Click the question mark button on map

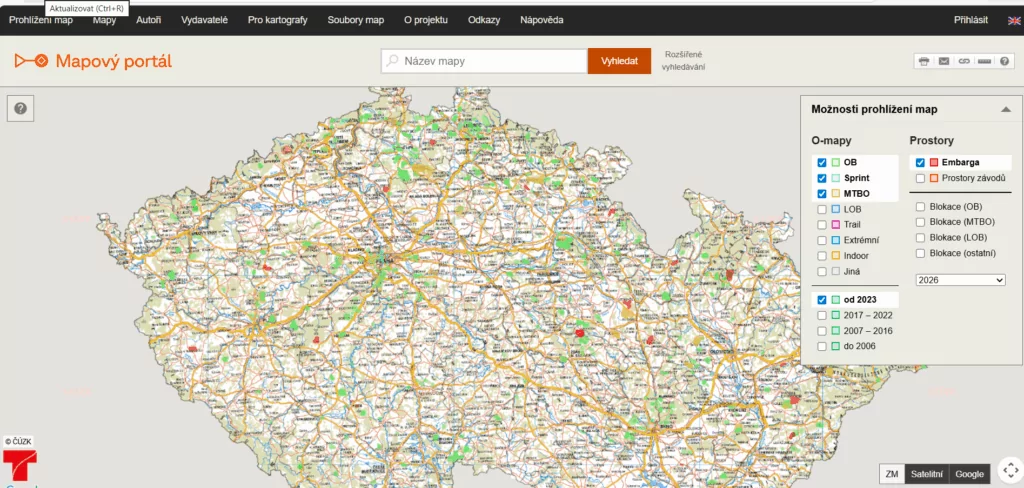click(x=21, y=108)
